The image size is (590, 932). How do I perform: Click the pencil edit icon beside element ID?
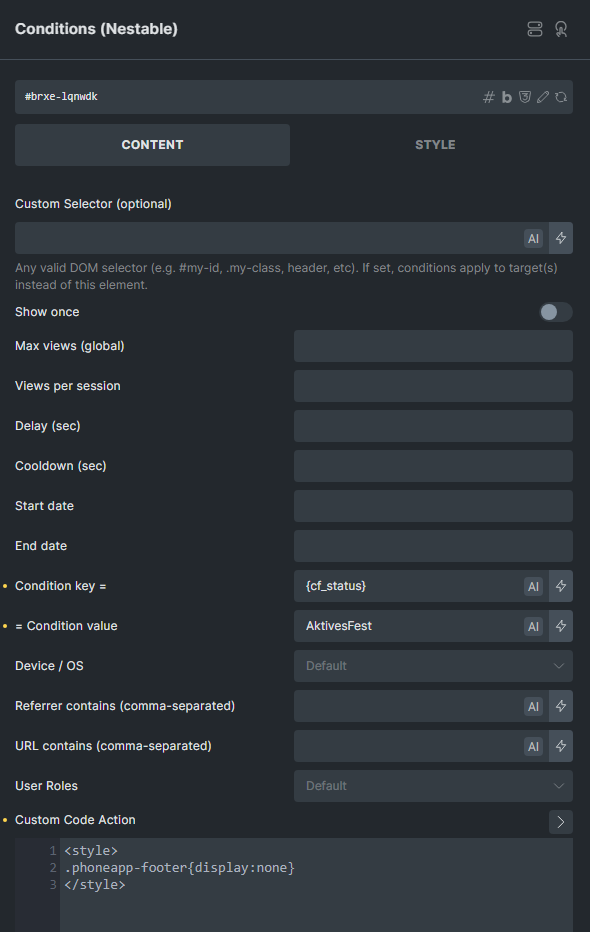click(x=542, y=97)
